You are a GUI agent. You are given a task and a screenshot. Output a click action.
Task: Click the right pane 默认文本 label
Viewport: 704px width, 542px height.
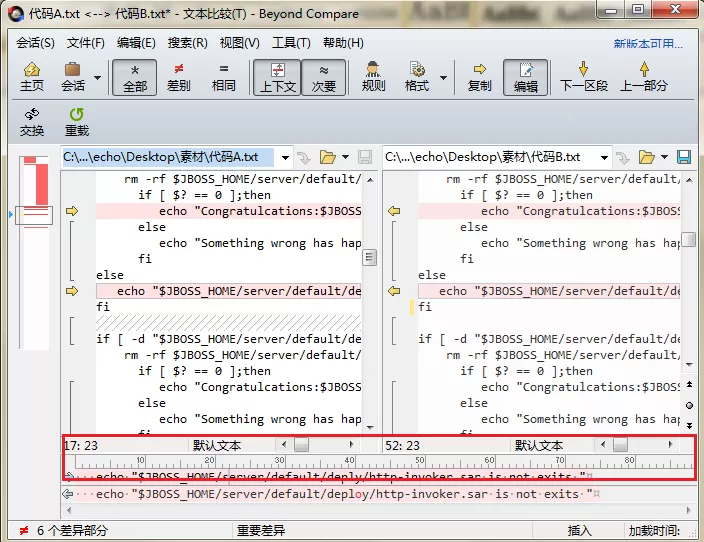tap(539, 445)
